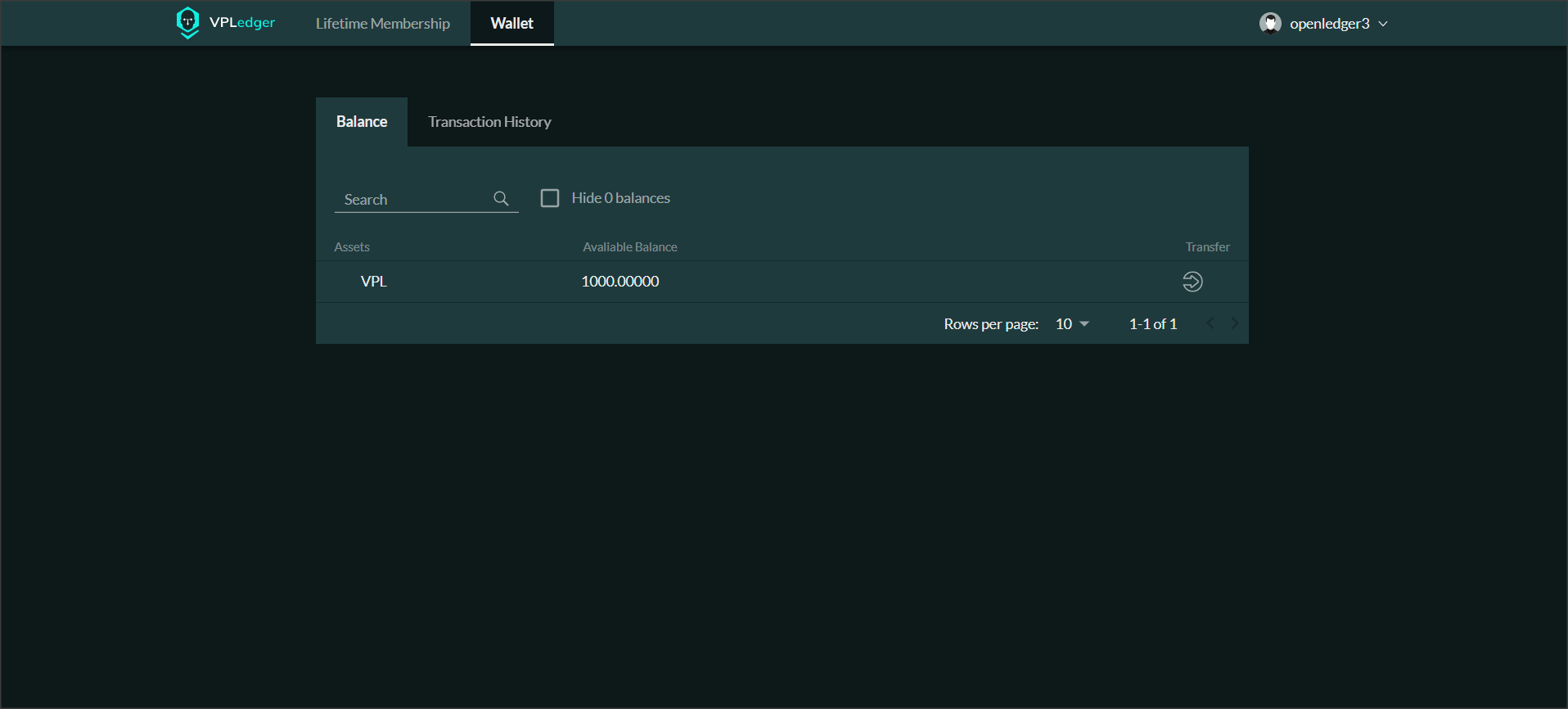Open the Wallet navigation item
Screen dimensions: 1568x709
click(x=511, y=24)
